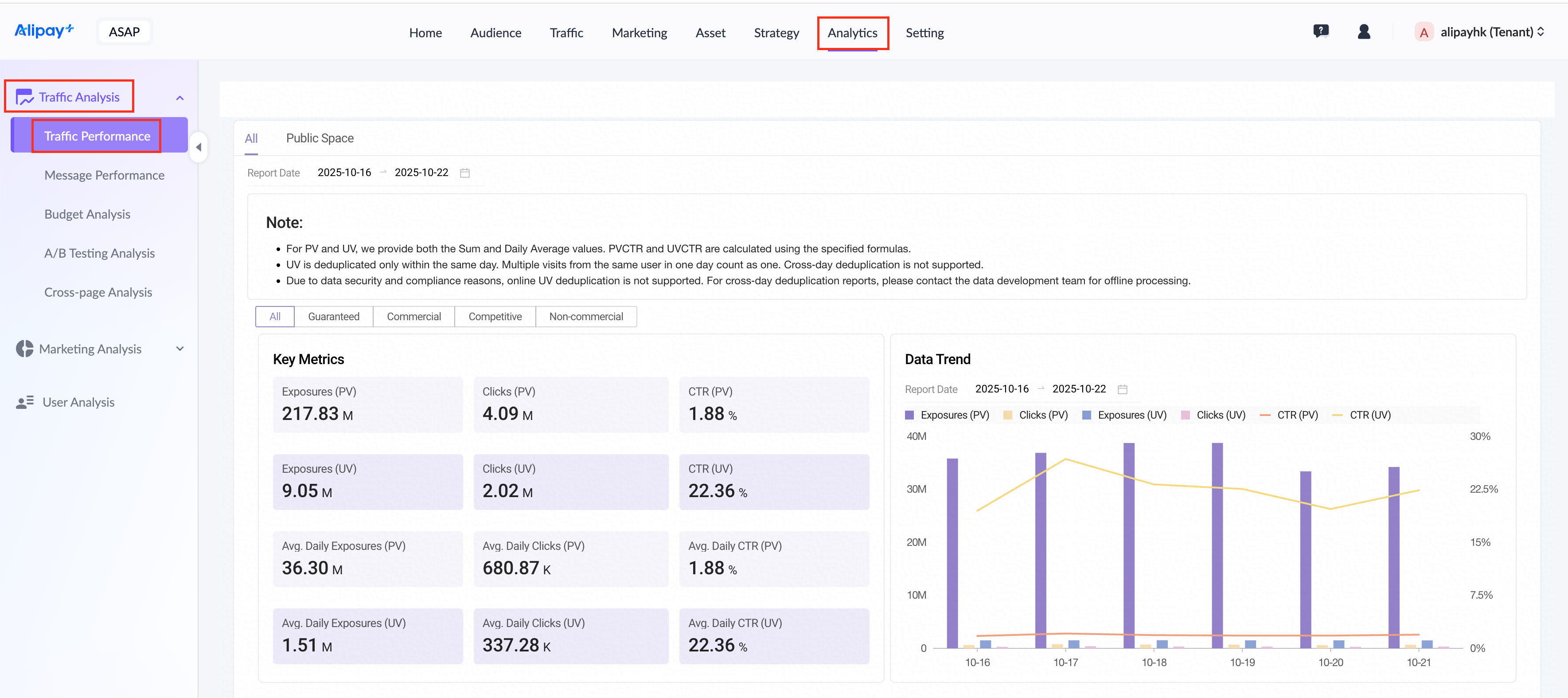Select the Non-commercial filter option
1568x698 pixels.
(x=585, y=317)
